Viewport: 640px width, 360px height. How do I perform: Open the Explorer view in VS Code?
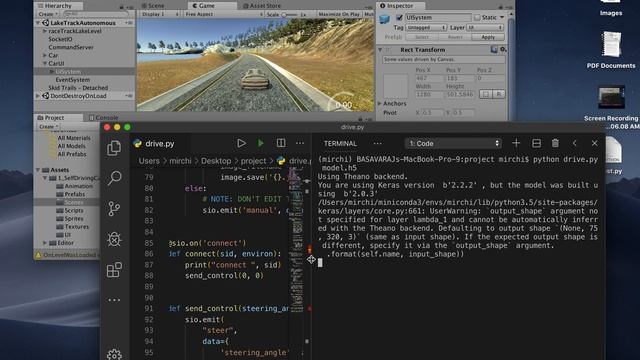pyautogui.click(x=114, y=148)
